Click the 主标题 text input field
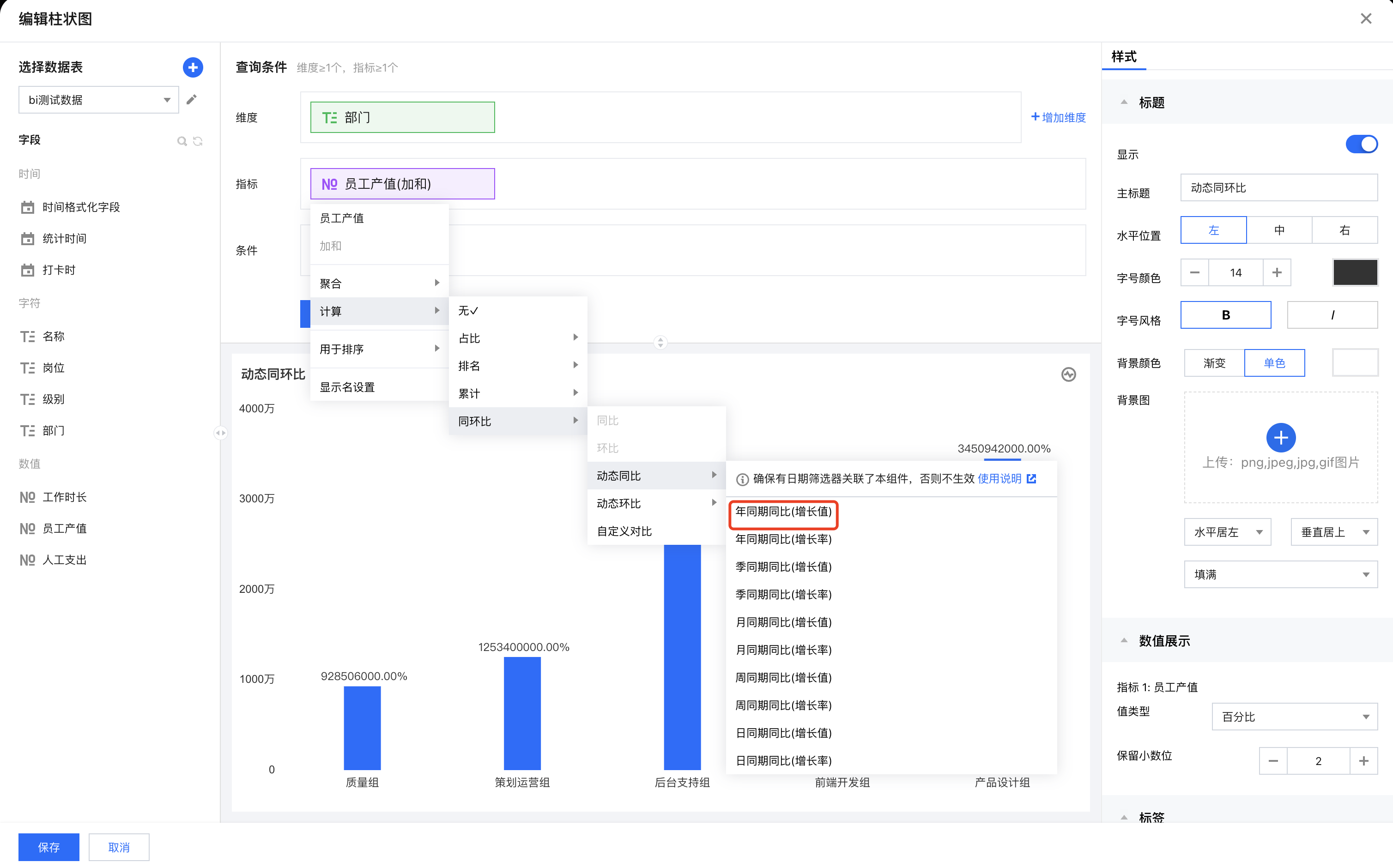The width and height of the screenshot is (1393, 868). [1279, 188]
